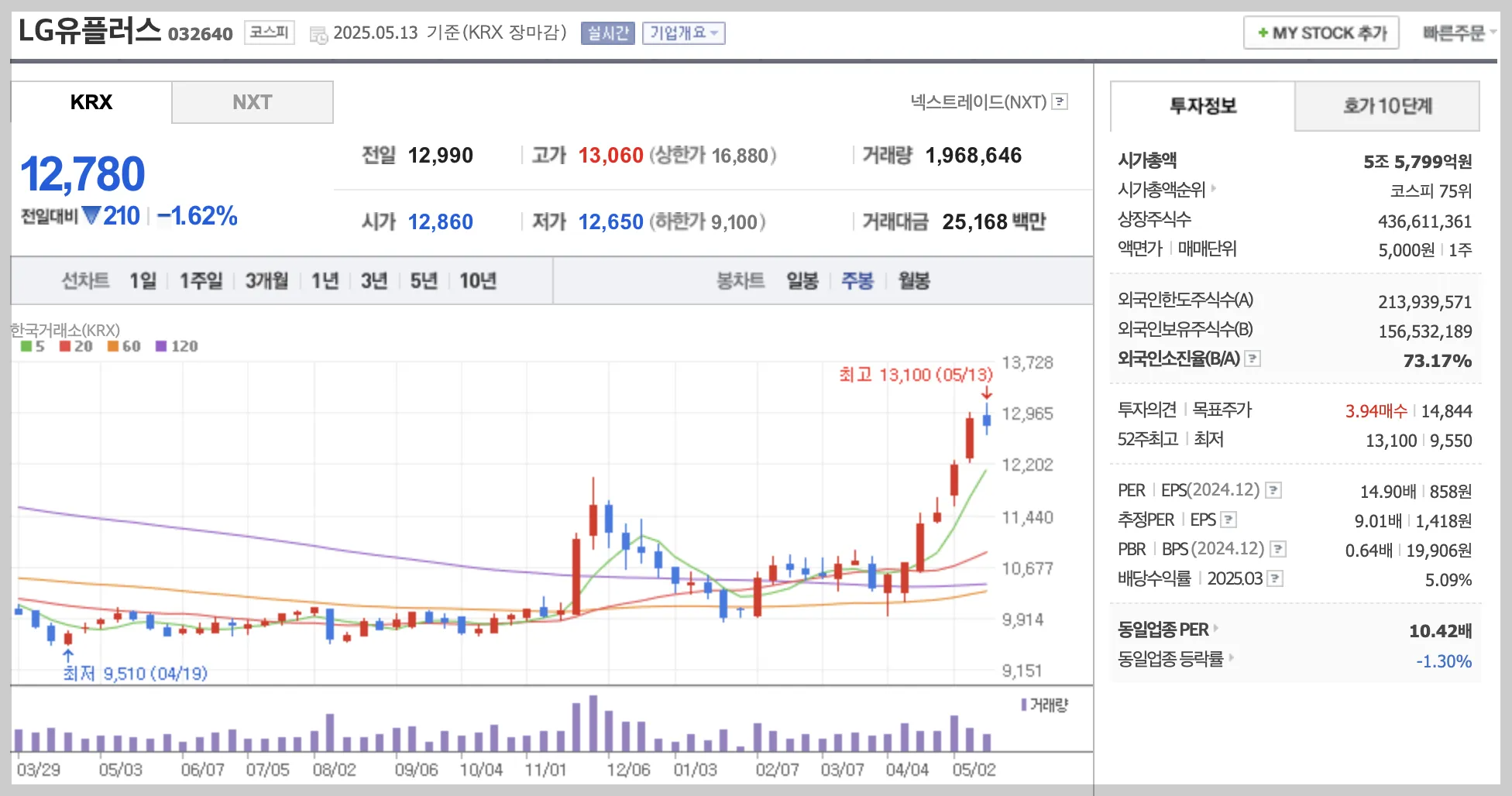Click the 14,844 target price value
The width and height of the screenshot is (1512, 796).
(x=1446, y=411)
